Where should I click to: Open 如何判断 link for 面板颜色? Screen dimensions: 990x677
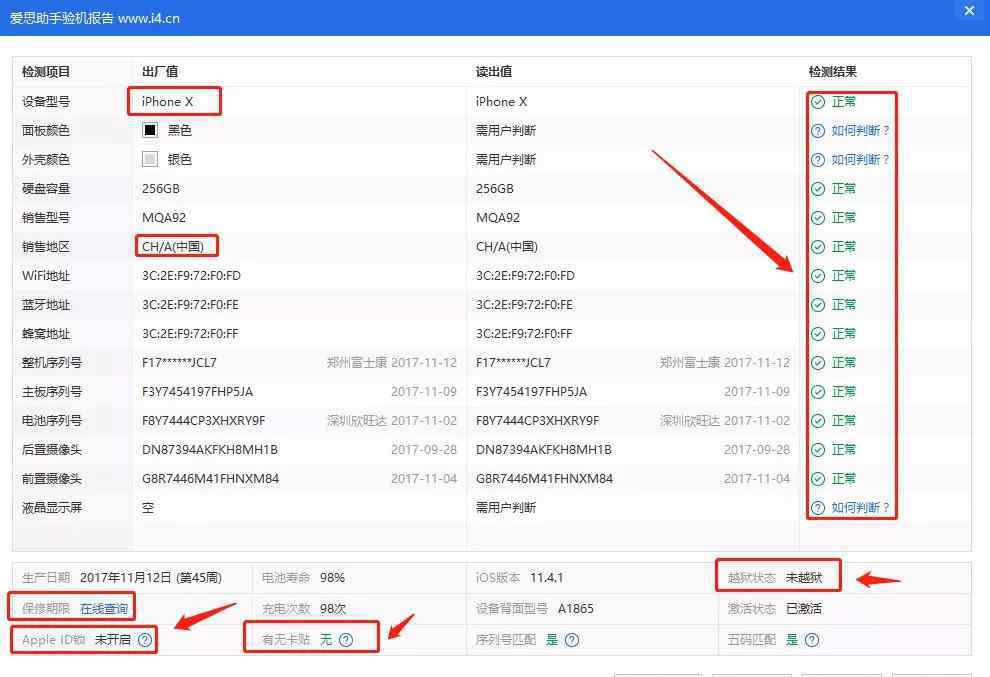click(x=860, y=131)
